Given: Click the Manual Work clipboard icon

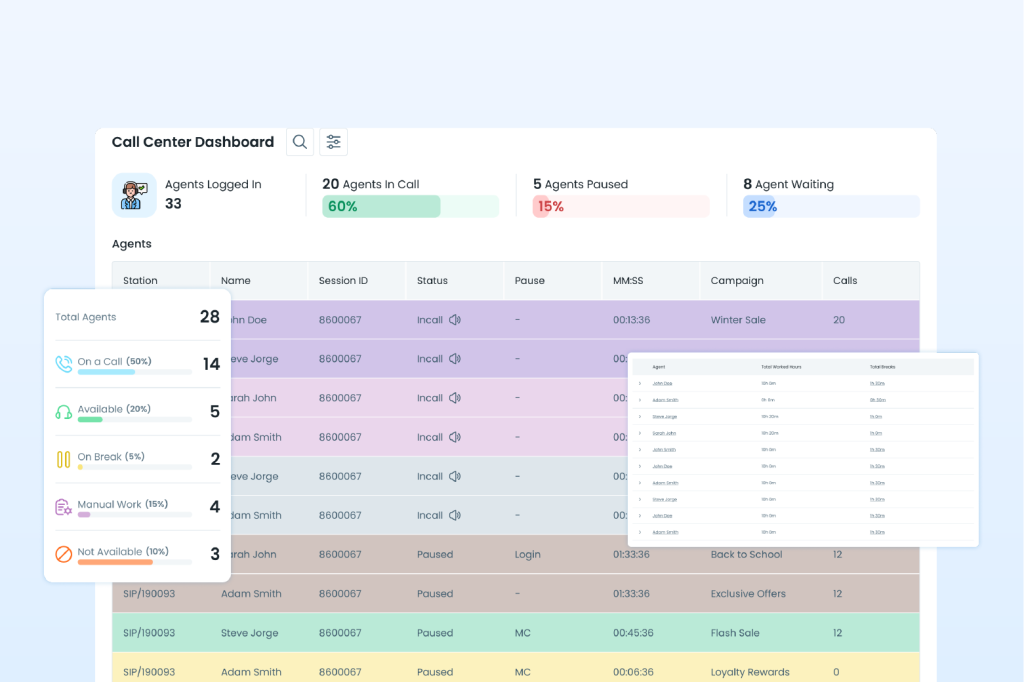Looking at the screenshot, I should (x=64, y=507).
